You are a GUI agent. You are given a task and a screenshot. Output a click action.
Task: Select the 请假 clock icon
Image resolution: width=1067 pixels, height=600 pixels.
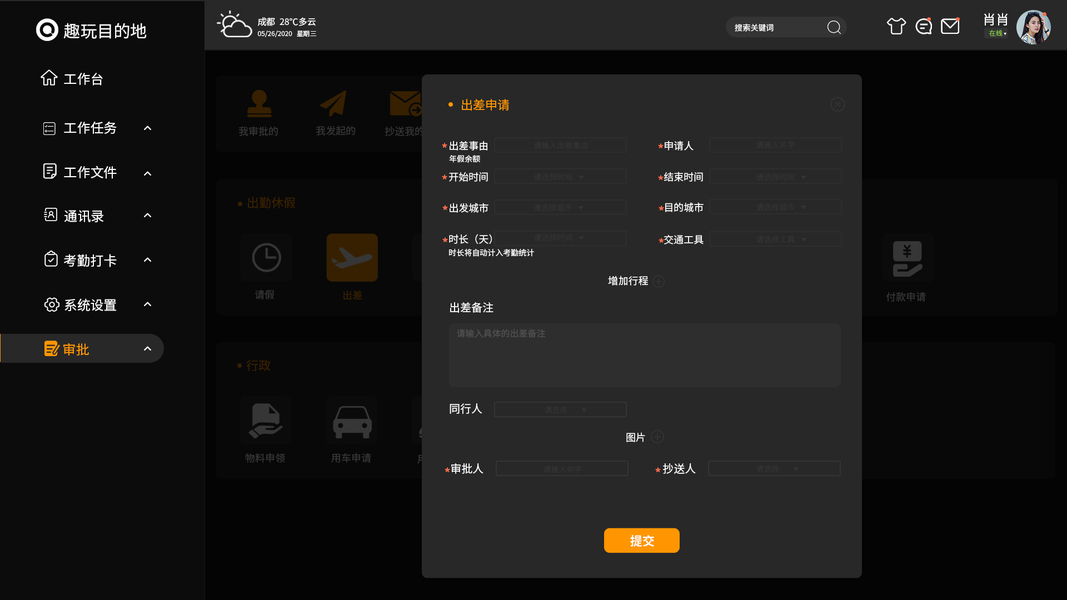[x=266, y=258]
